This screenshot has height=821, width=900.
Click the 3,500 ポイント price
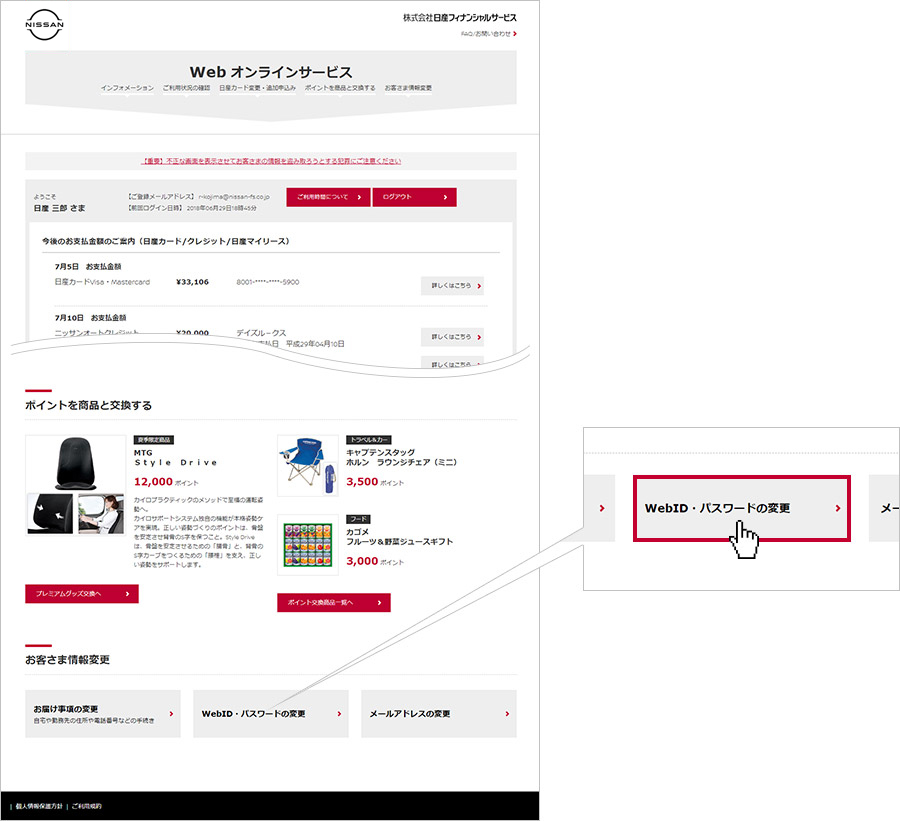click(x=375, y=482)
